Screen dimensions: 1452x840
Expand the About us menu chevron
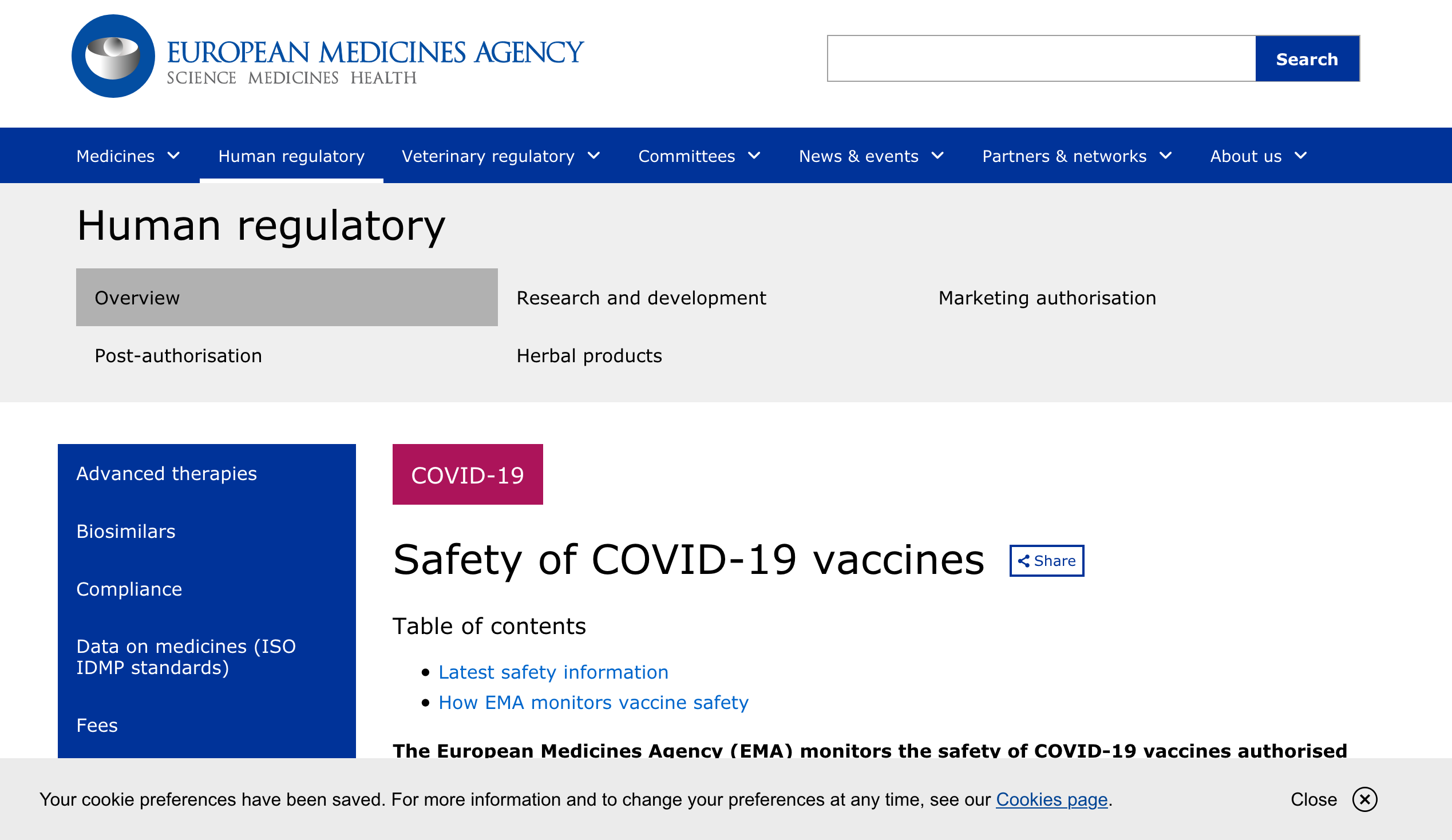pos(1301,156)
